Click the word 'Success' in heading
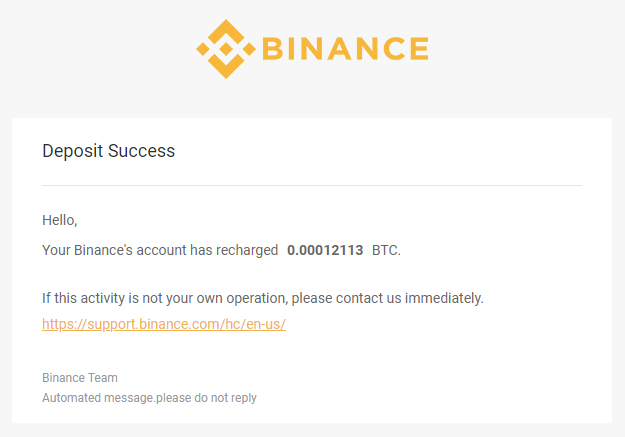 pyautogui.click(x=142, y=151)
